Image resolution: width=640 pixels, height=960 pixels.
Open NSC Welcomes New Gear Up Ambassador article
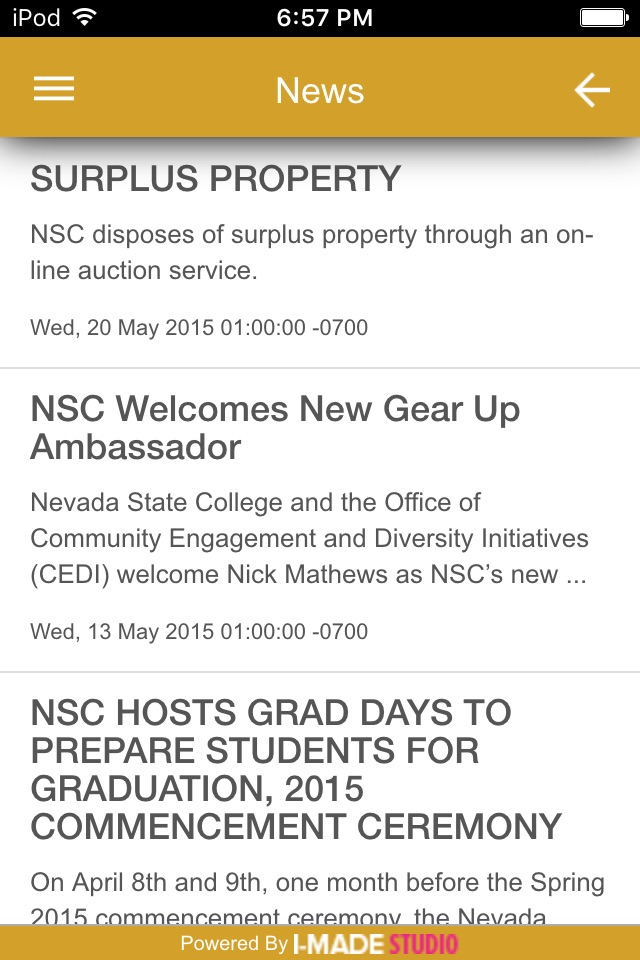(x=275, y=428)
